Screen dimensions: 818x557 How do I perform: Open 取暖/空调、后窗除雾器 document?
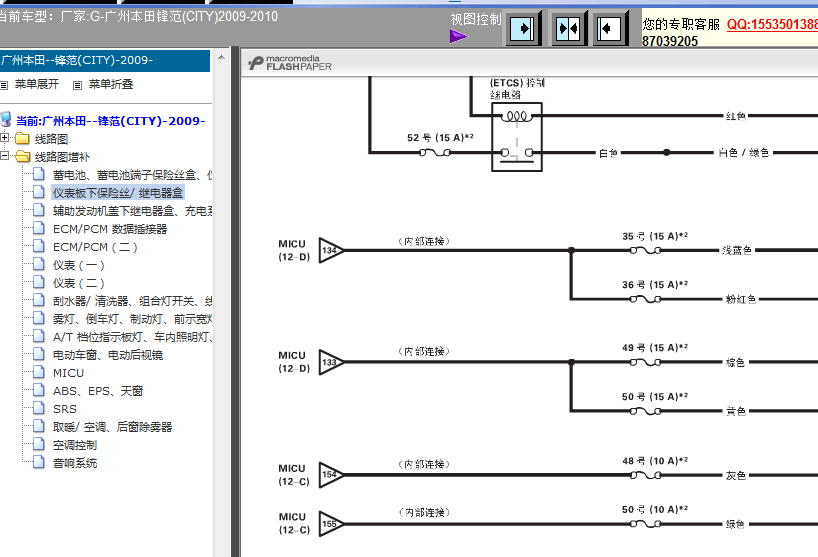[112, 427]
